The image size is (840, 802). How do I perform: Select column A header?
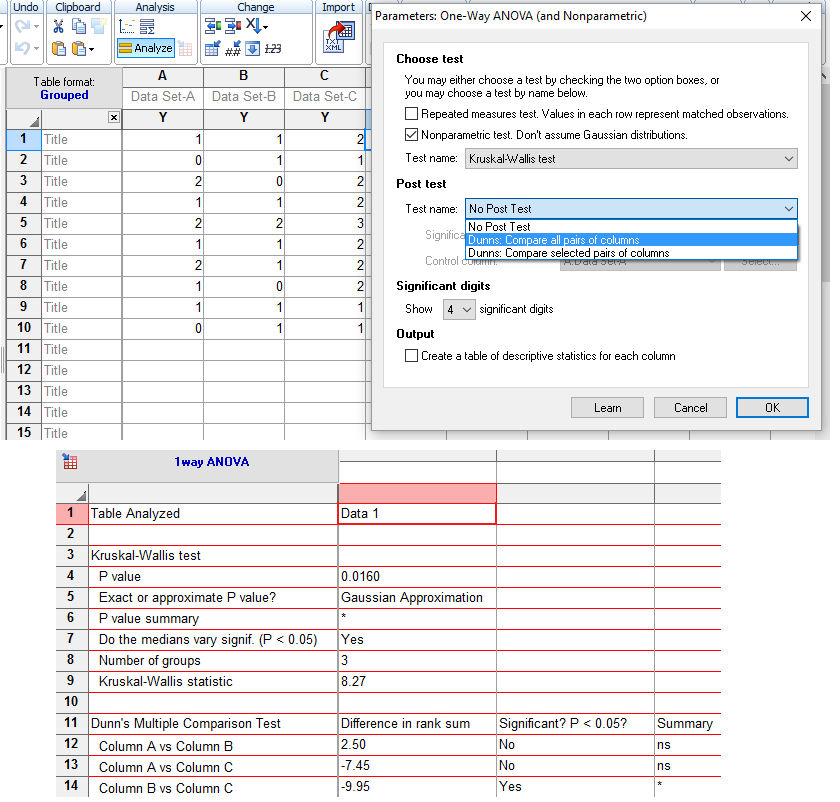pyautogui.click(x=162, y=76)
